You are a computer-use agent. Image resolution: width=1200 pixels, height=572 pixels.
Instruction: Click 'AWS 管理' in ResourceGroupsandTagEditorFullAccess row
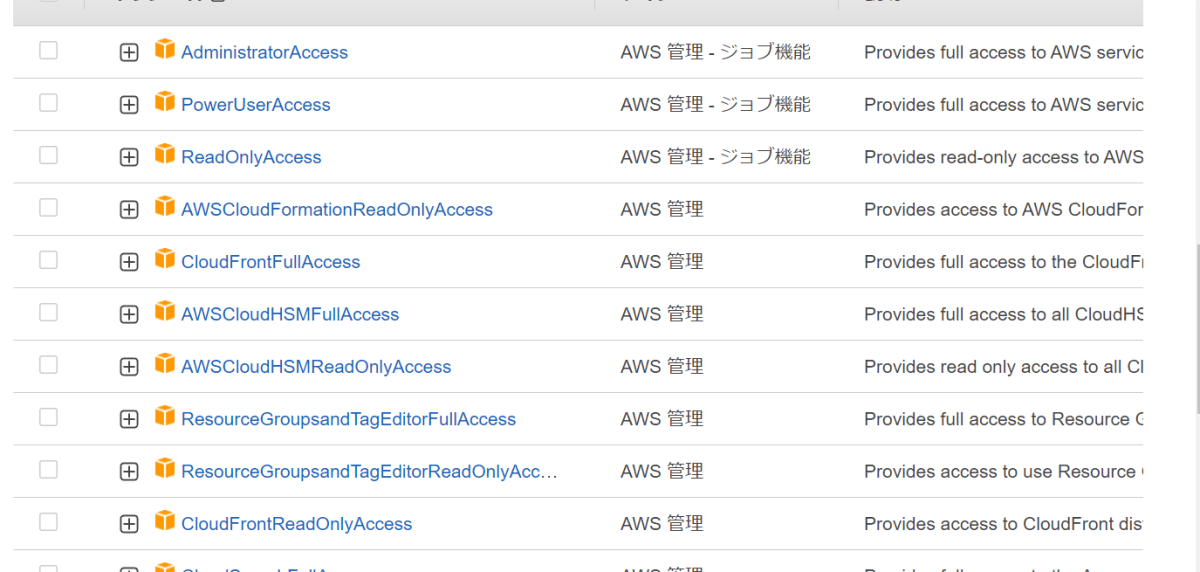[x=662, y=418]
